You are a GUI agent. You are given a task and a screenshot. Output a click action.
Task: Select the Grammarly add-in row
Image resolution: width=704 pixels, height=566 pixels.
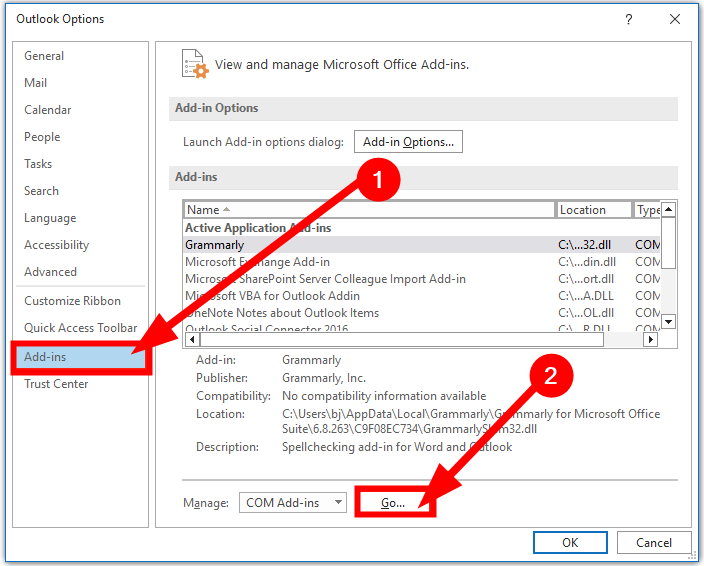(x=422, y=245)
